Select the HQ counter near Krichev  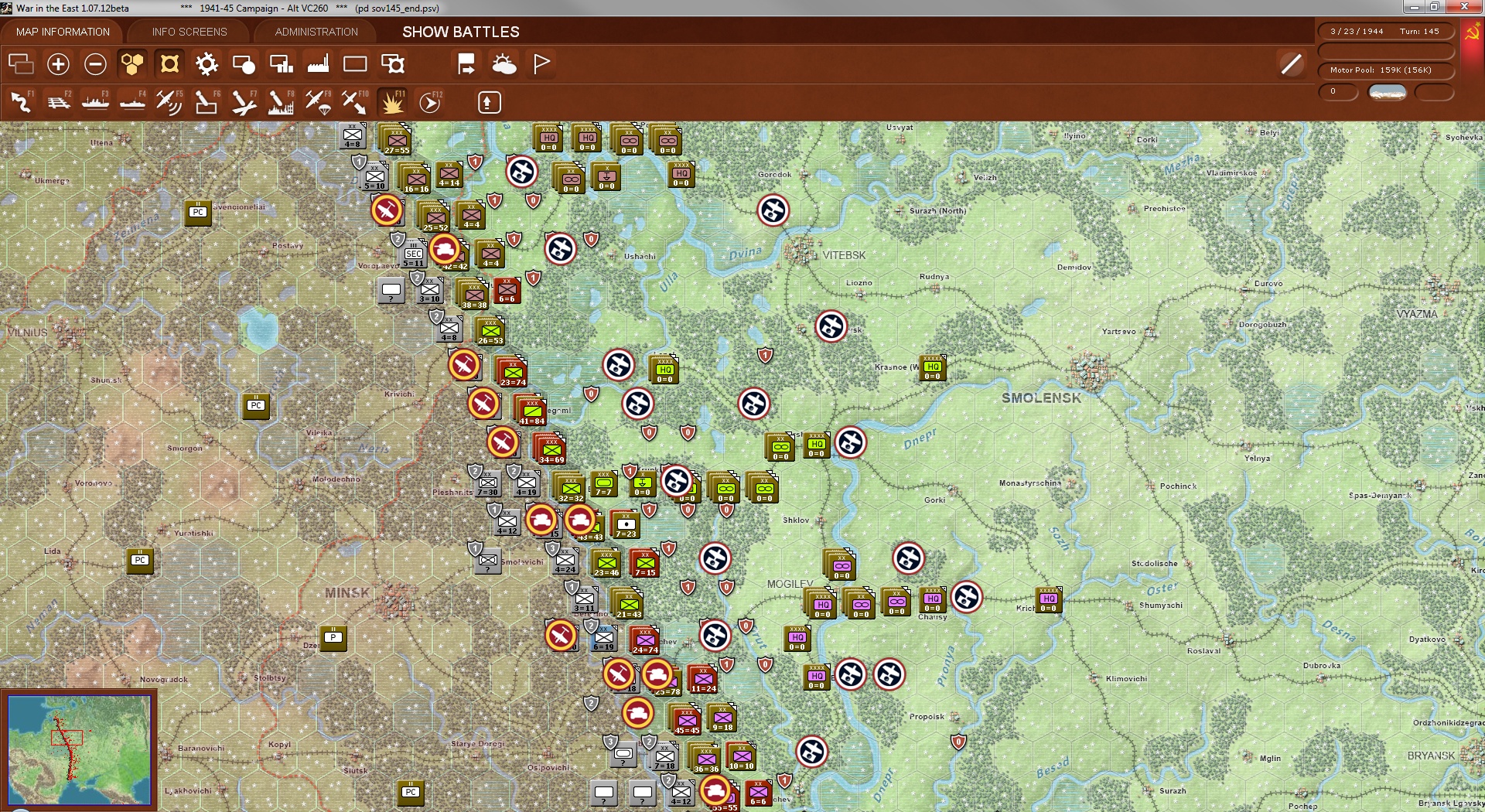(x=1049, y=599)
